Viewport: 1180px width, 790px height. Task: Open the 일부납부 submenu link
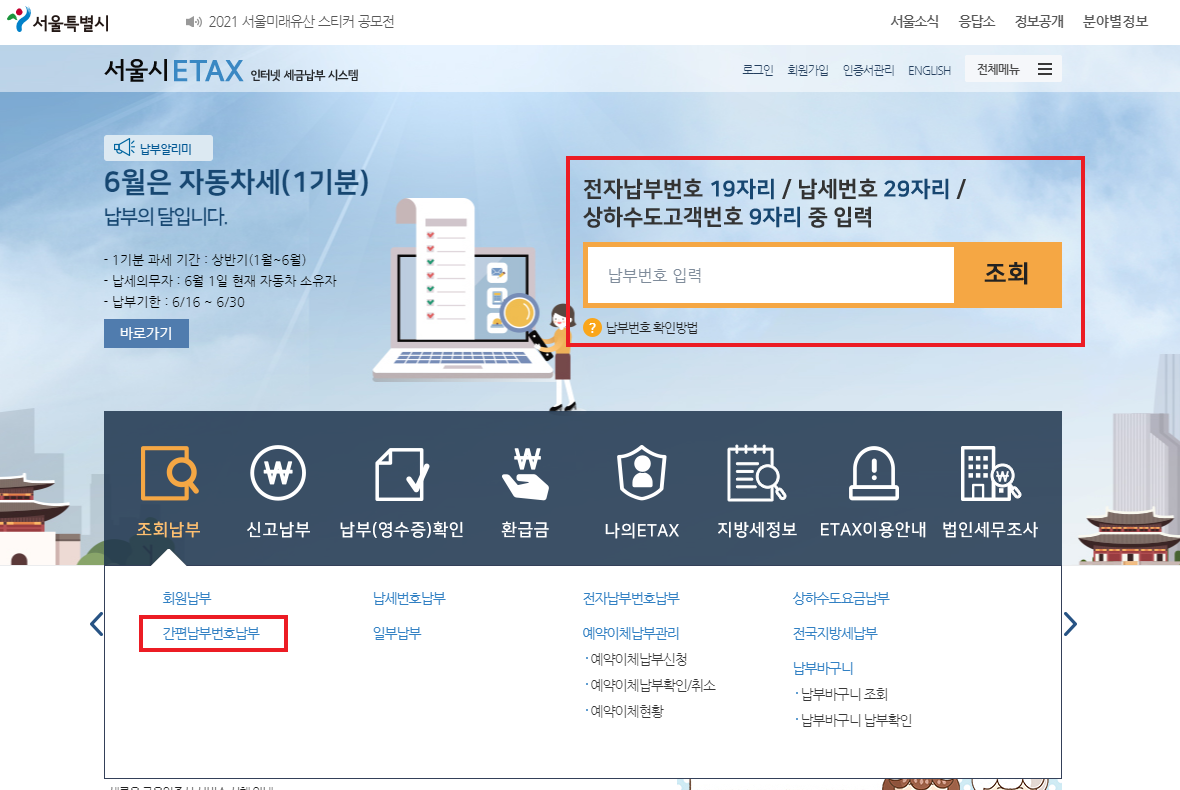point(397,634)
